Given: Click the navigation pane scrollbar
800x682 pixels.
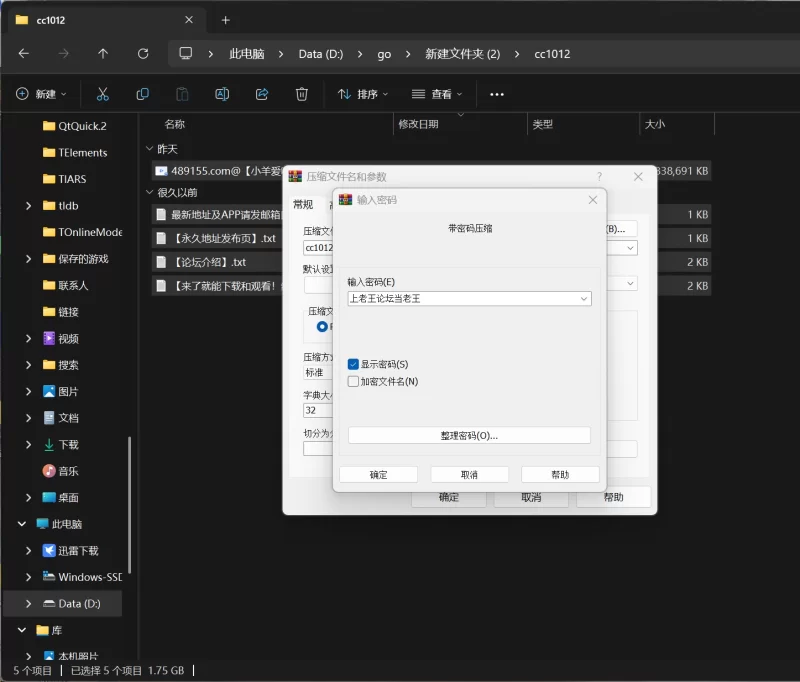Looking at the screenshot, I should pyautogui.click(x=129, y=505).
